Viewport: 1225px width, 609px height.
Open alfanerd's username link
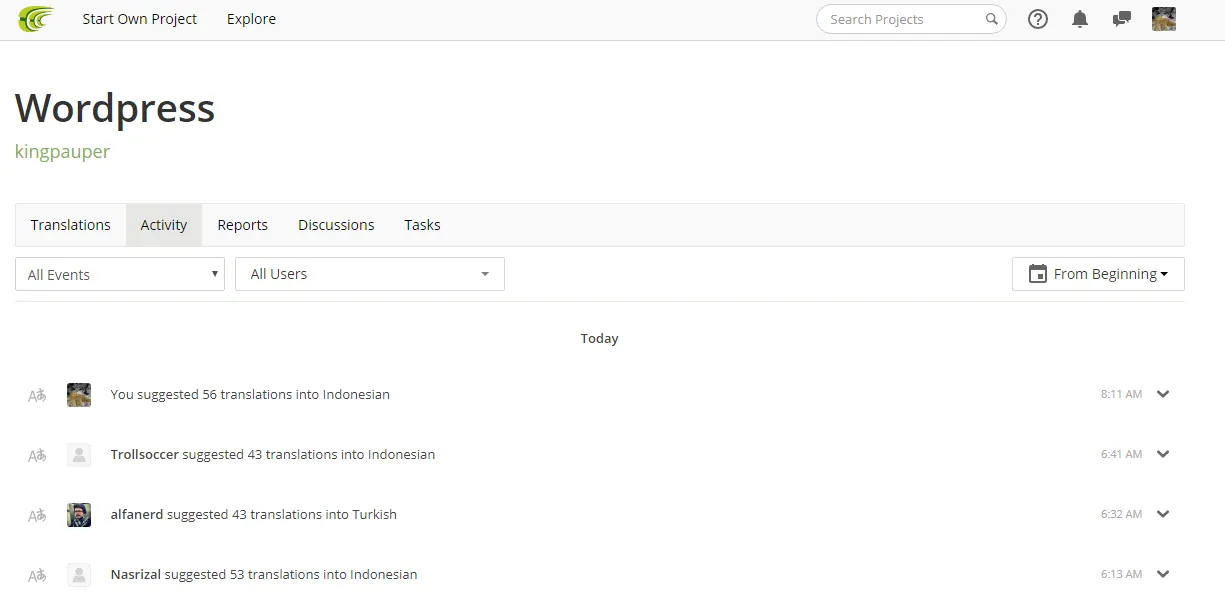click(x=137, y=514)
